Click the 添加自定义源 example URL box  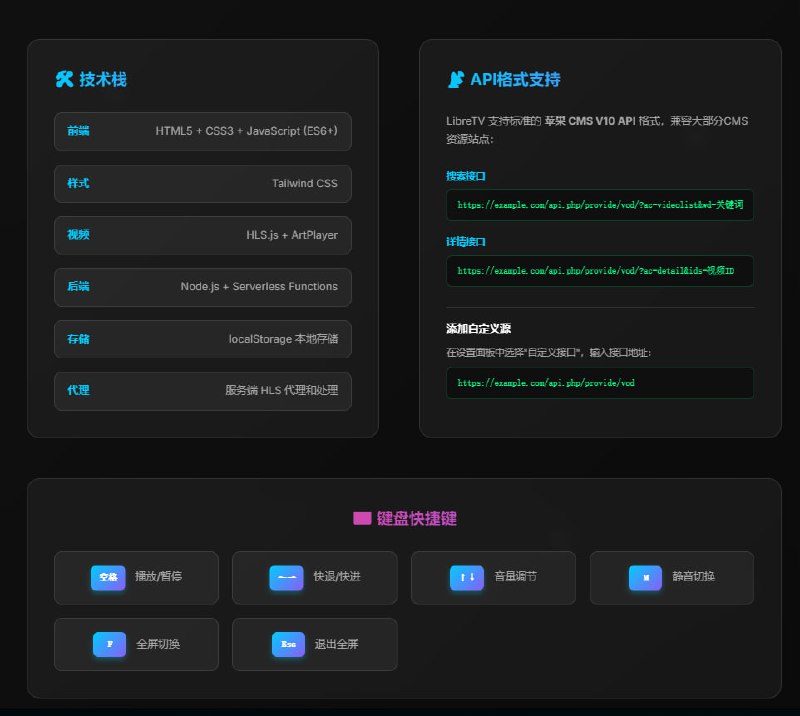(599, 382)
